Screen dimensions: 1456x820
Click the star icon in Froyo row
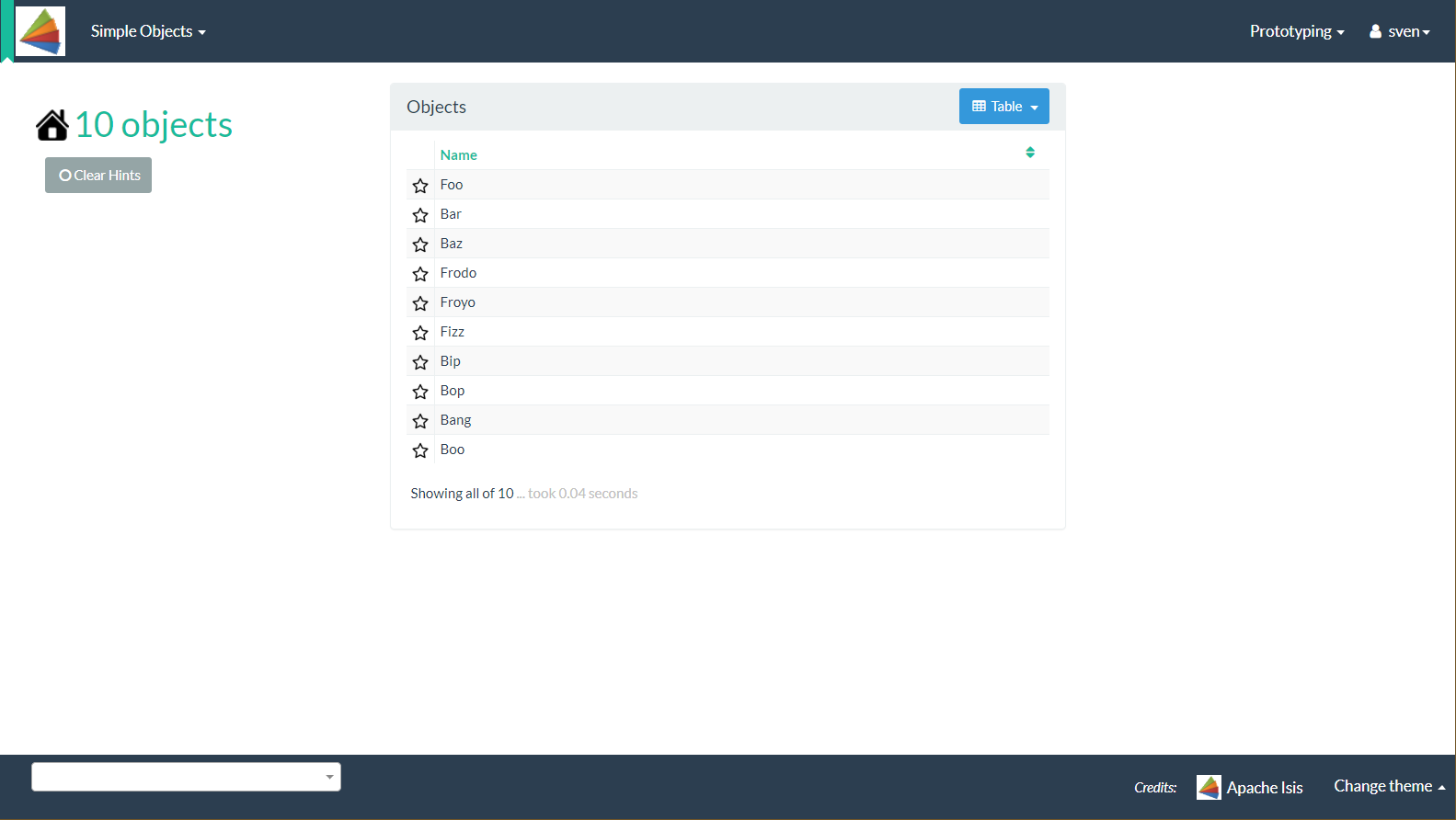click(x=420, y=303)
